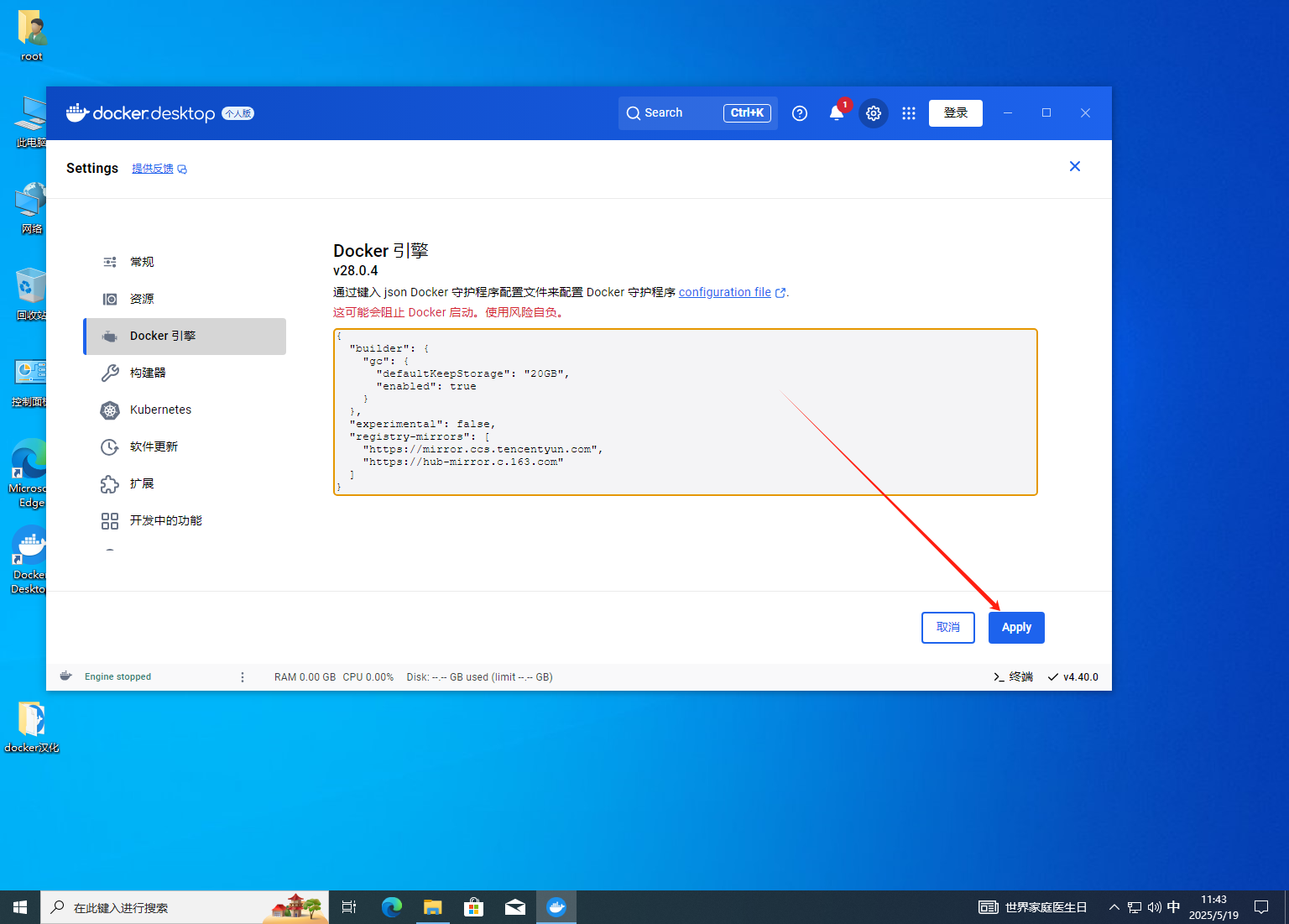This screenshot has height=924, width=1289.
Task: Open the 提供反馈 feedback link
Action: point(159,169)
